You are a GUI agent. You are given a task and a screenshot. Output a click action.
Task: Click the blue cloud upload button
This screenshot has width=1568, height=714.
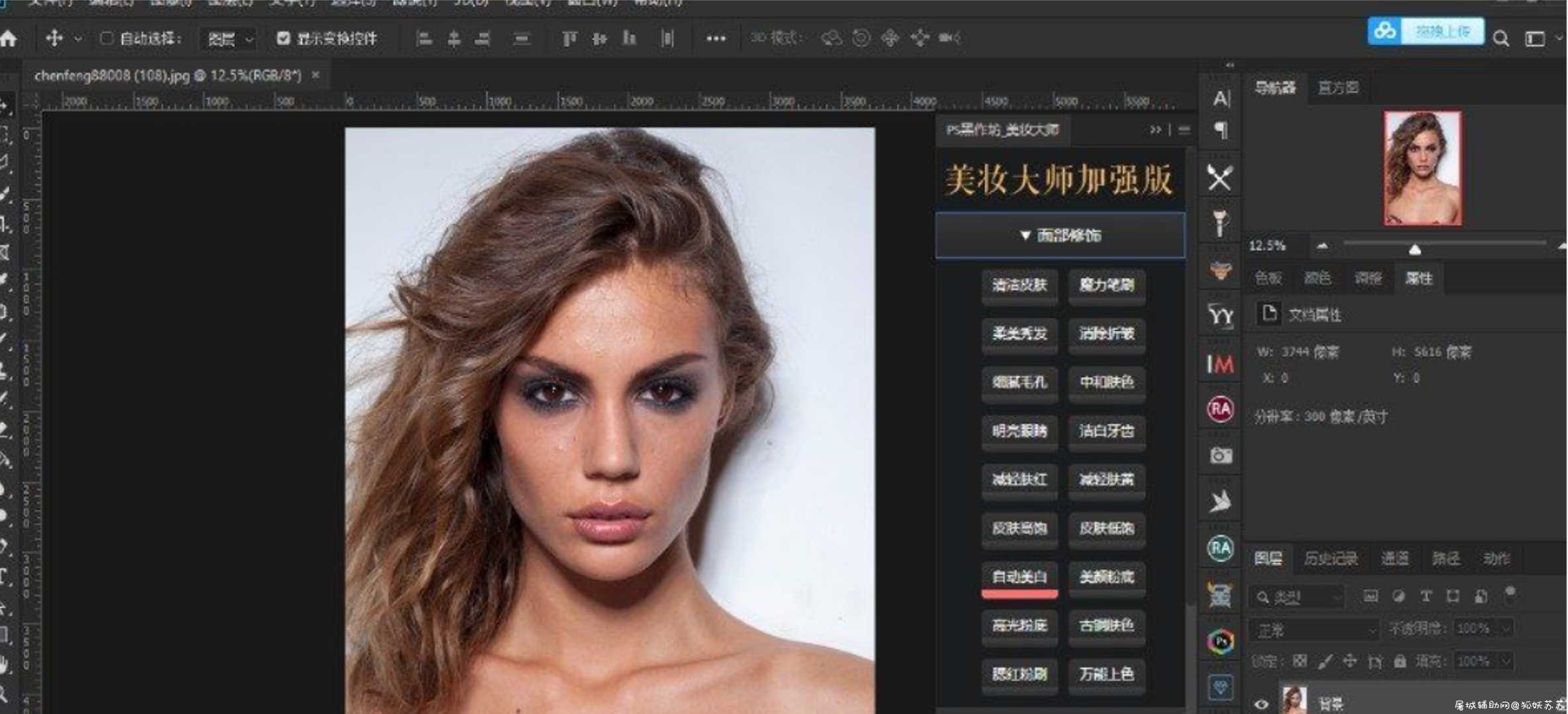[1426, 30]
